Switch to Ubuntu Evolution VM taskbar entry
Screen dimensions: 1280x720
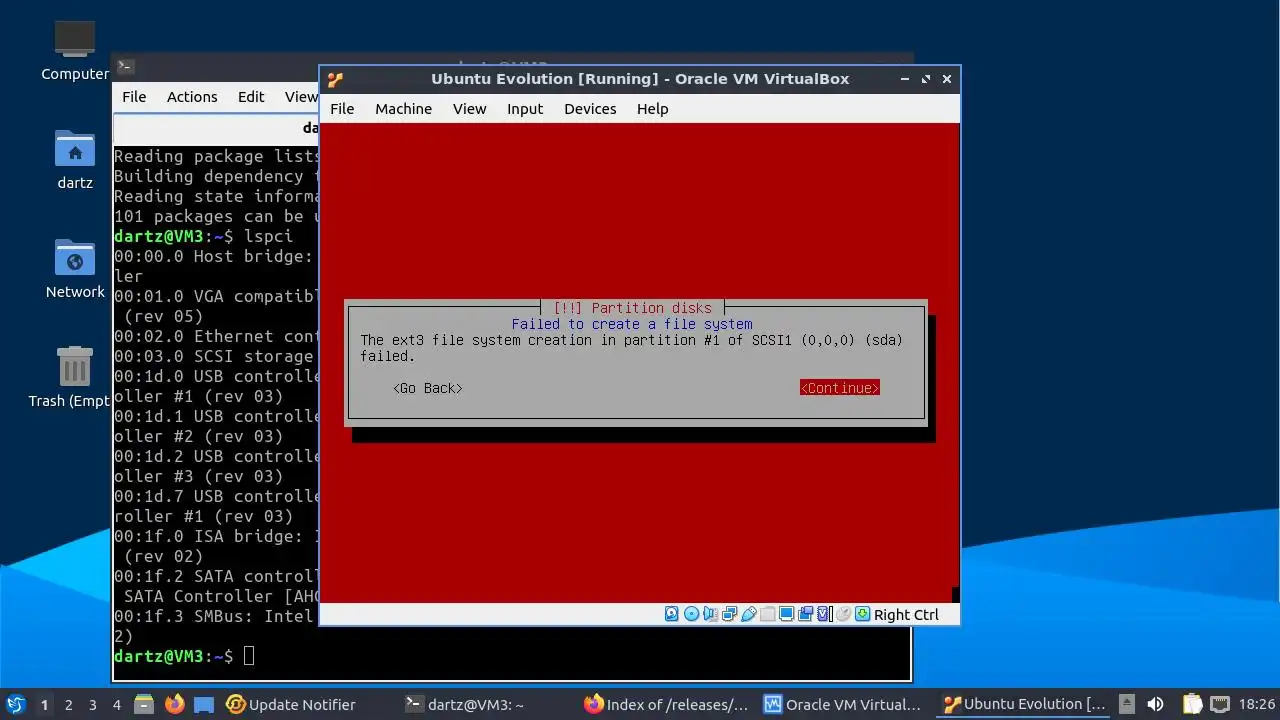[x=1025, y=704]
